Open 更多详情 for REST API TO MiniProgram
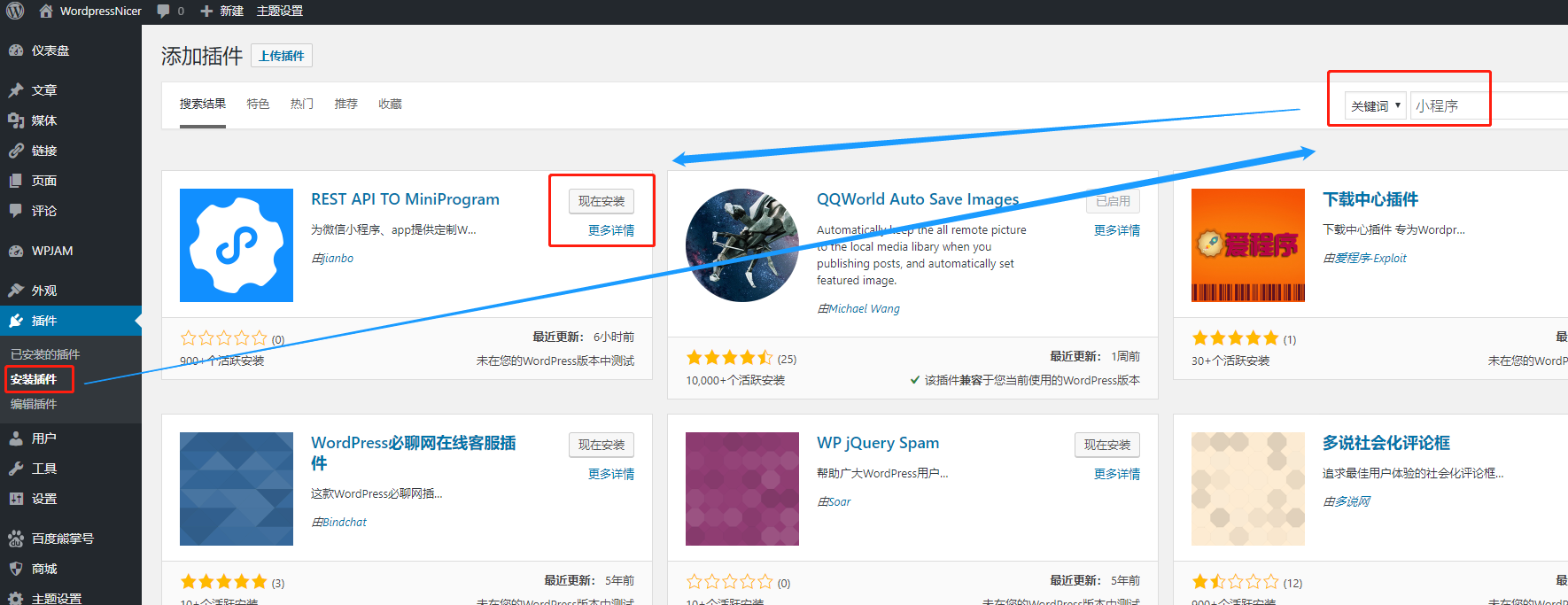 tap(611, 230)
